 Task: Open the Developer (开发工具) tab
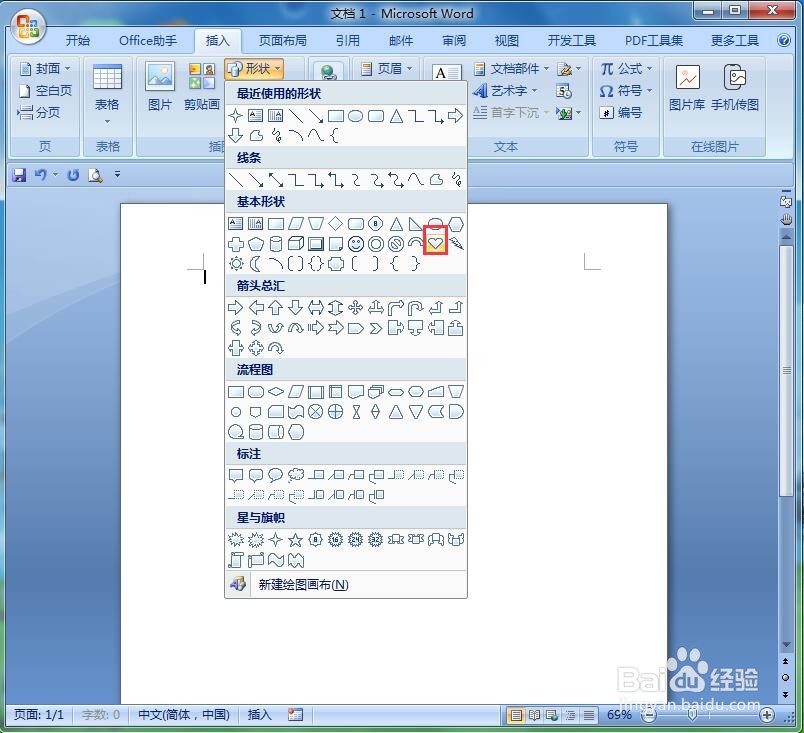point(571,40)
